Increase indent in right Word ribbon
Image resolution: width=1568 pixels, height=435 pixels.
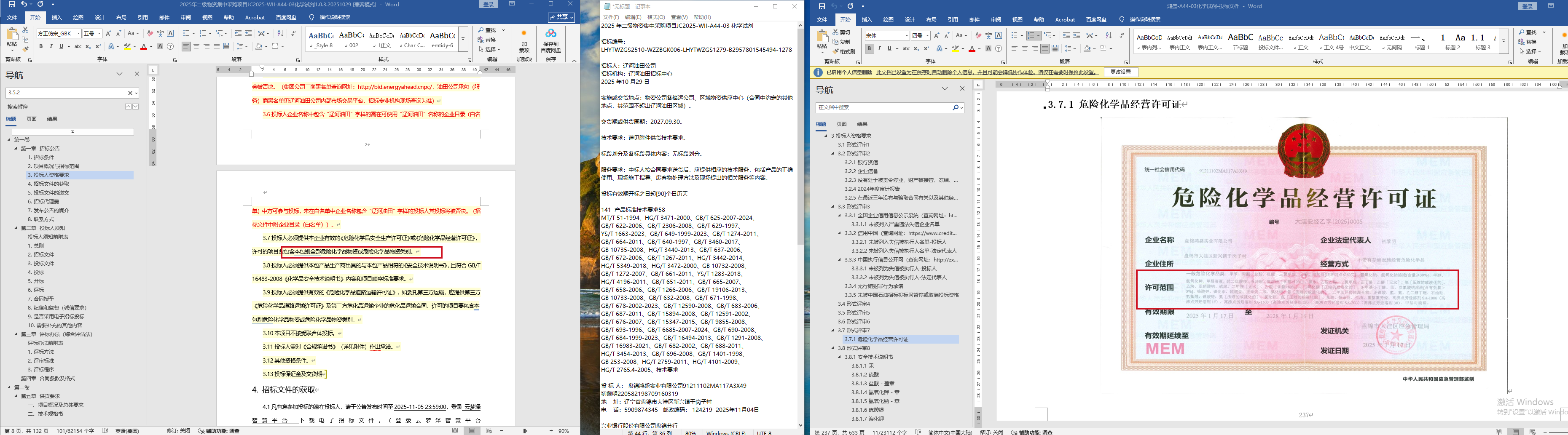click(1076, 35)
